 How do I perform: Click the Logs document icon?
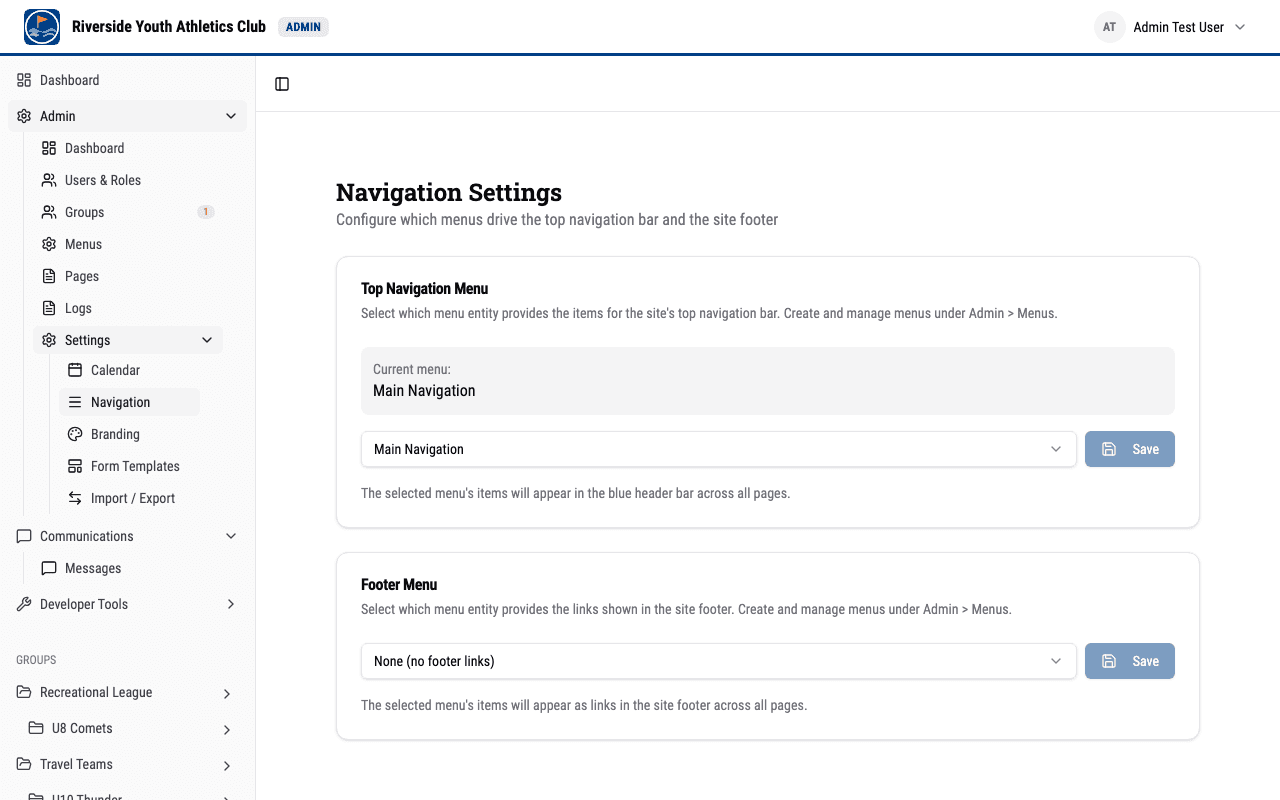(49, 308)
